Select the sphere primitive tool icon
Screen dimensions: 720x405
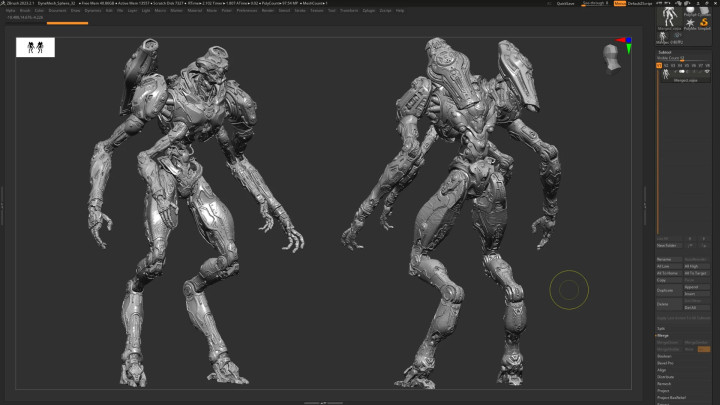(x=689, y=8)
